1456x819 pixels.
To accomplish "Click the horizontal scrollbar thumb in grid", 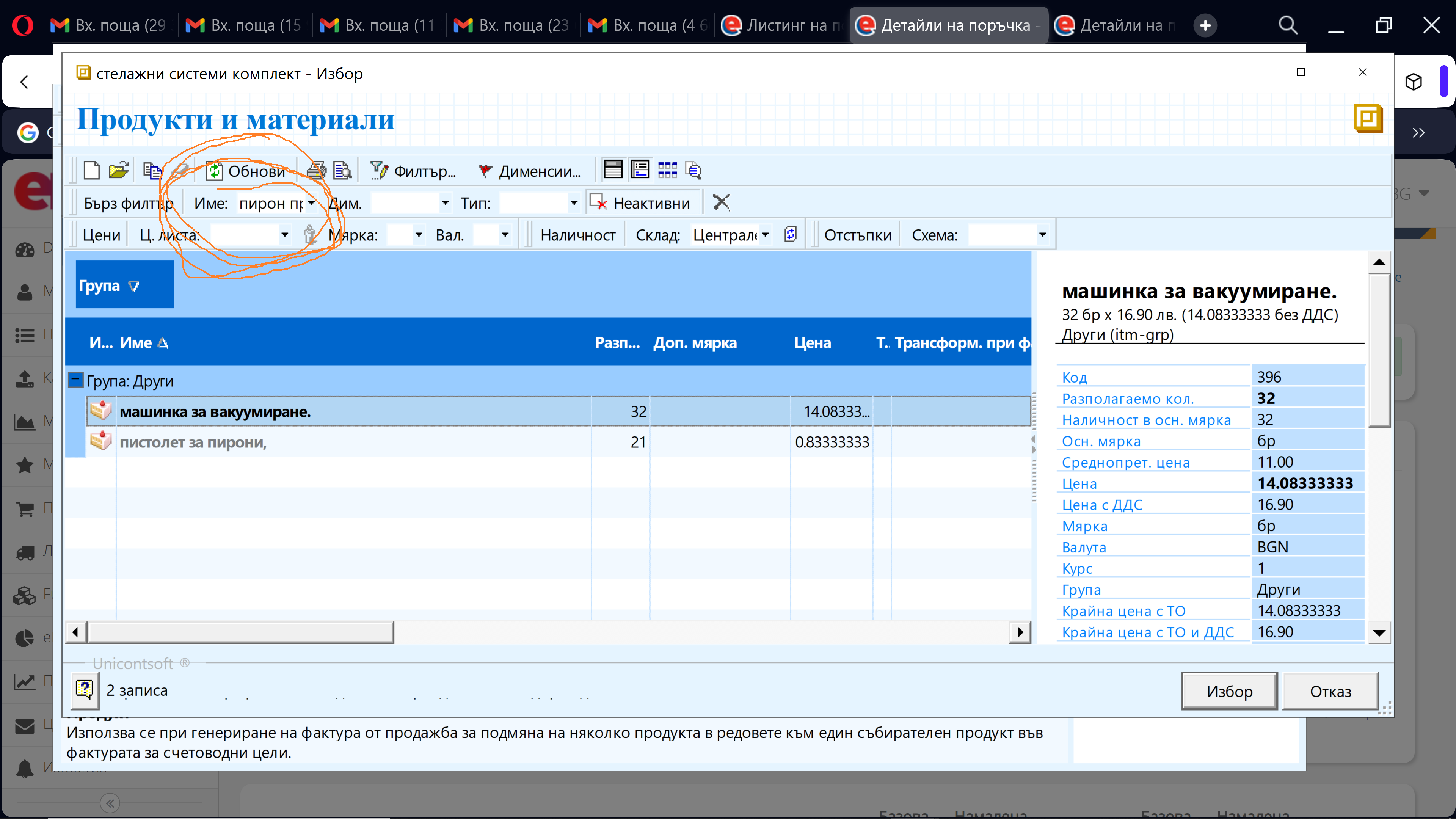I will (240, 632).
